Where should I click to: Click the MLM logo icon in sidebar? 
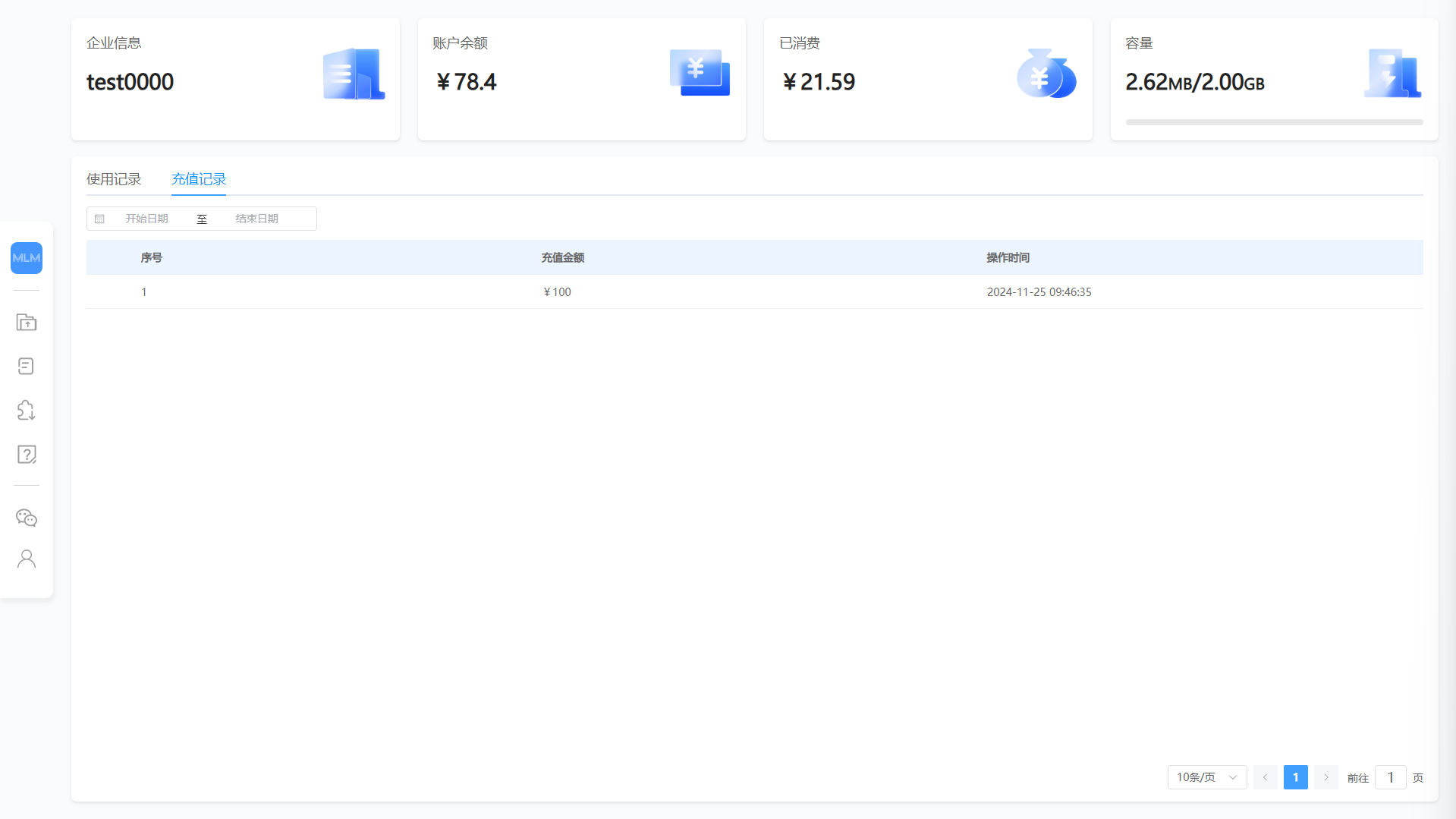[x=27, y=258]
